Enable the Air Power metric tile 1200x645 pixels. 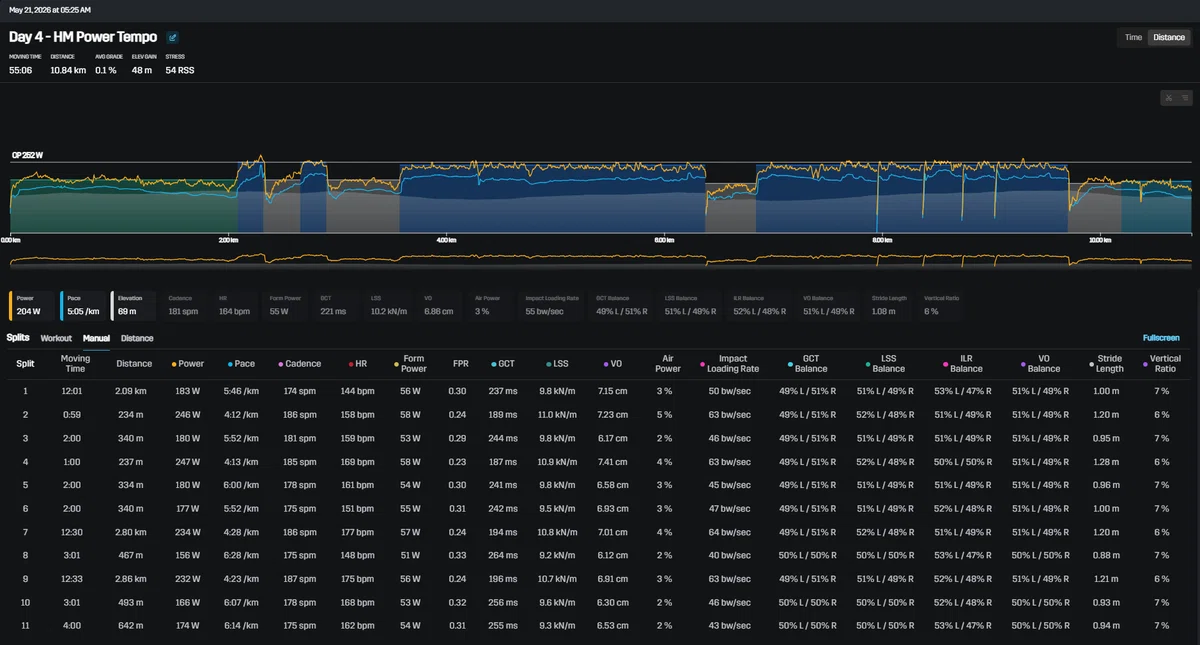pyautogui.click(x=493, y=305)
